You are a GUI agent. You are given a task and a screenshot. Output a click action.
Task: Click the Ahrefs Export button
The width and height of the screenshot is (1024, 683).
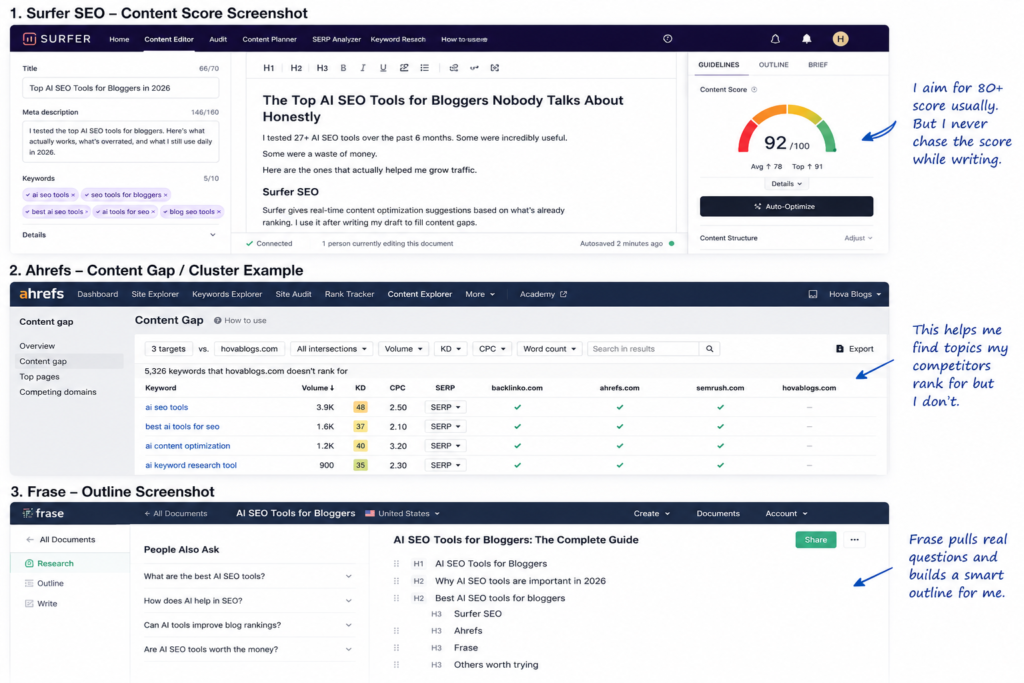pyautogui.click(x=854, y=349)
